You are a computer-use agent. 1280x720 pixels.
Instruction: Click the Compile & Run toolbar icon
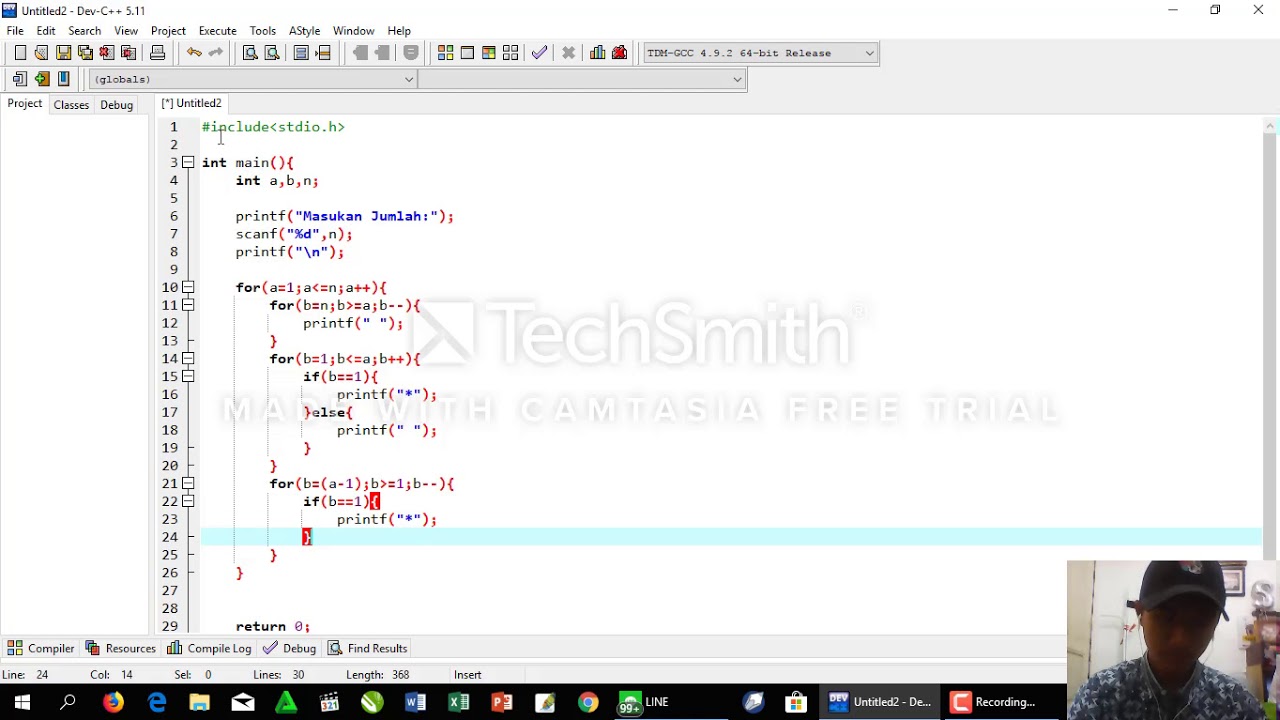click(489, 53)
